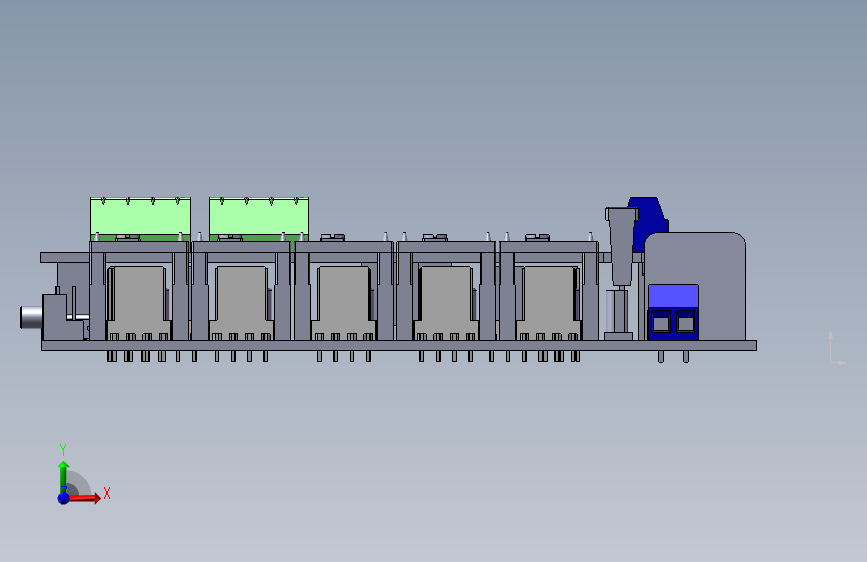Select the light blue two-hole screw terminal
This screenshot has width=867, height=562.
pos(673,311)
